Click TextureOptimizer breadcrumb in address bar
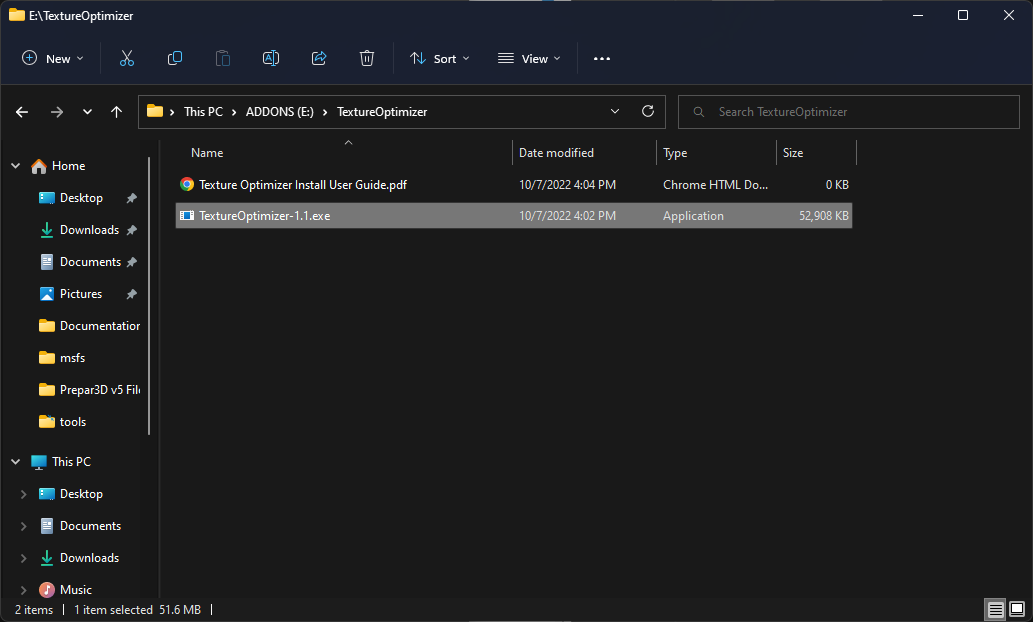Screen dimensions: 1033x622 pos(382,112)
